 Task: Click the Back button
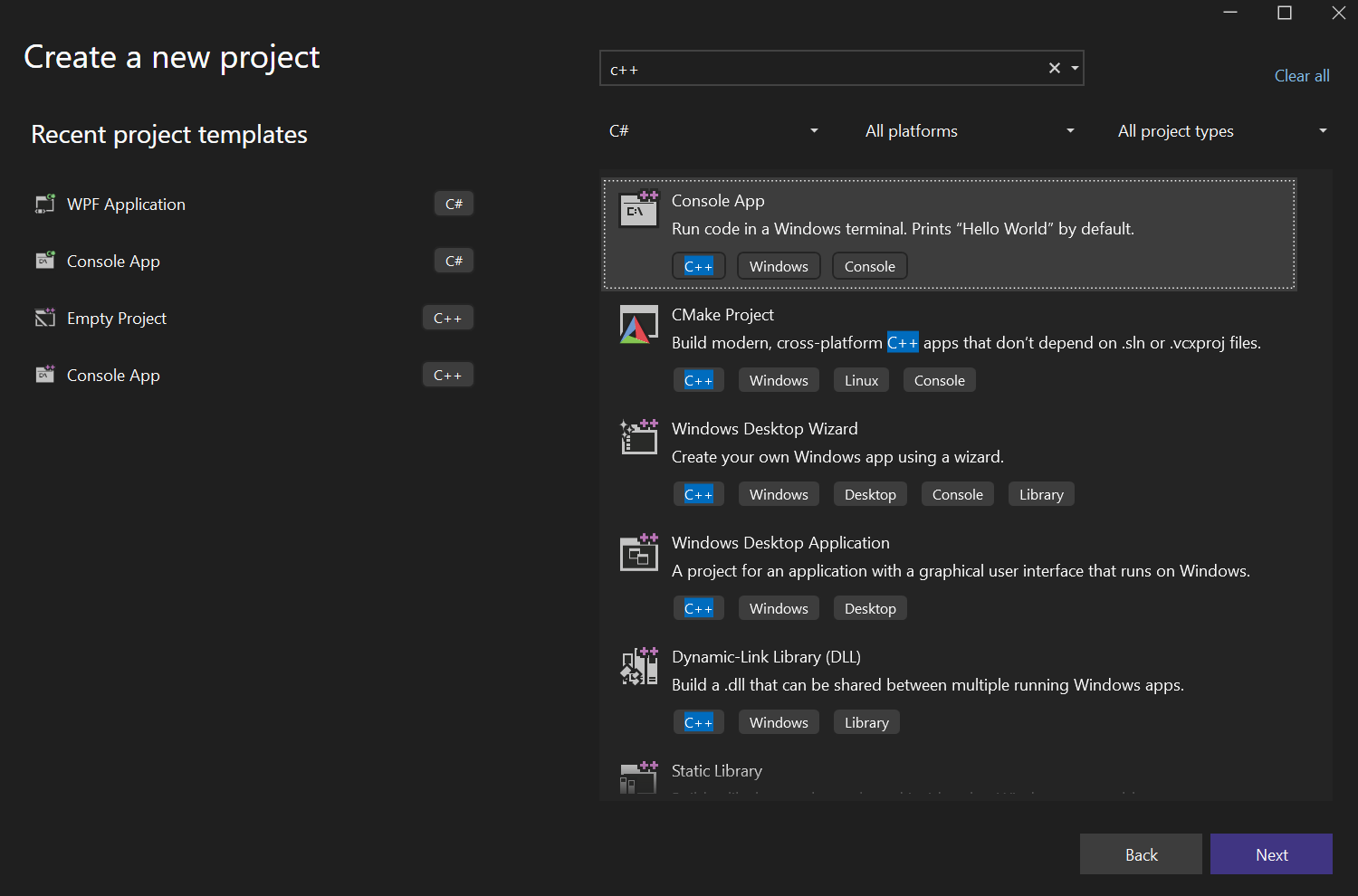1141,853
